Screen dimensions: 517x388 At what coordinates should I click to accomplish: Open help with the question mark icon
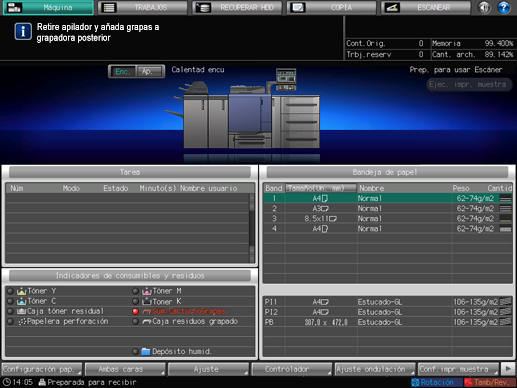tap(504, 7)
